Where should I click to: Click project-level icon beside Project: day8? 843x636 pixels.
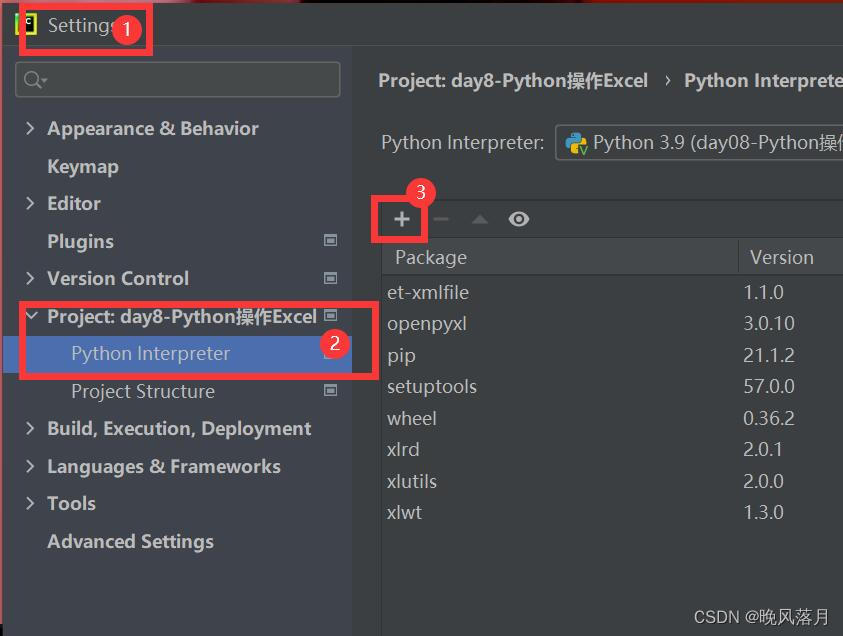(x=331, y=315)
